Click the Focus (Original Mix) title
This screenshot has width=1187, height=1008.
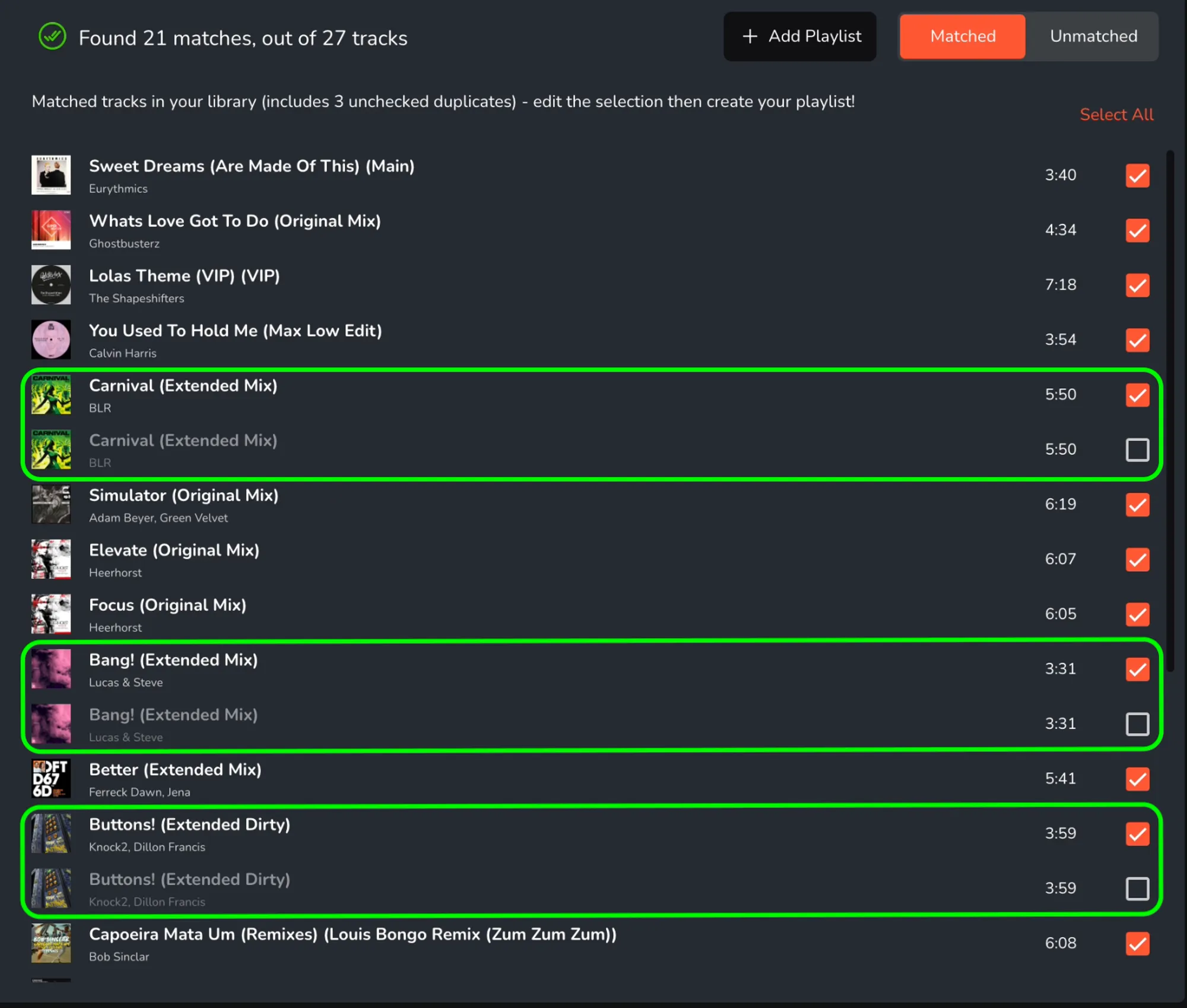[167, 605]
